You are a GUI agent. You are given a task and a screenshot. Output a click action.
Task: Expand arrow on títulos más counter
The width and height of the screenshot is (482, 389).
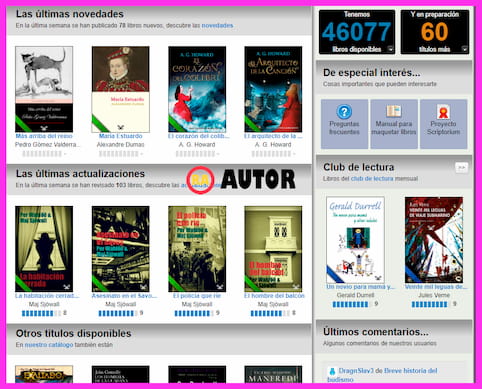click(465, 49)
